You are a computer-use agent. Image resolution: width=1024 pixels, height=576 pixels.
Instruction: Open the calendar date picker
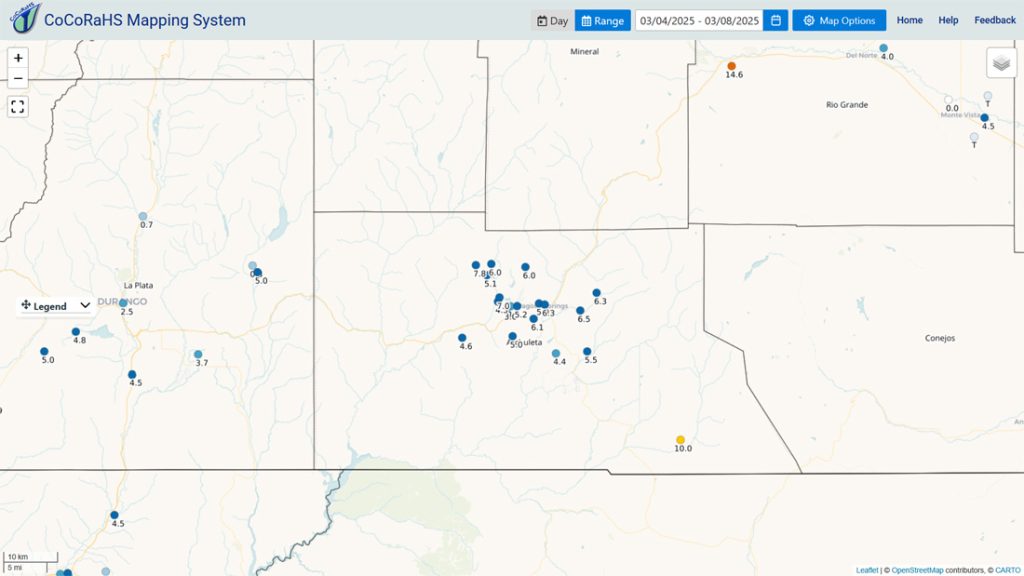(775, 20)
